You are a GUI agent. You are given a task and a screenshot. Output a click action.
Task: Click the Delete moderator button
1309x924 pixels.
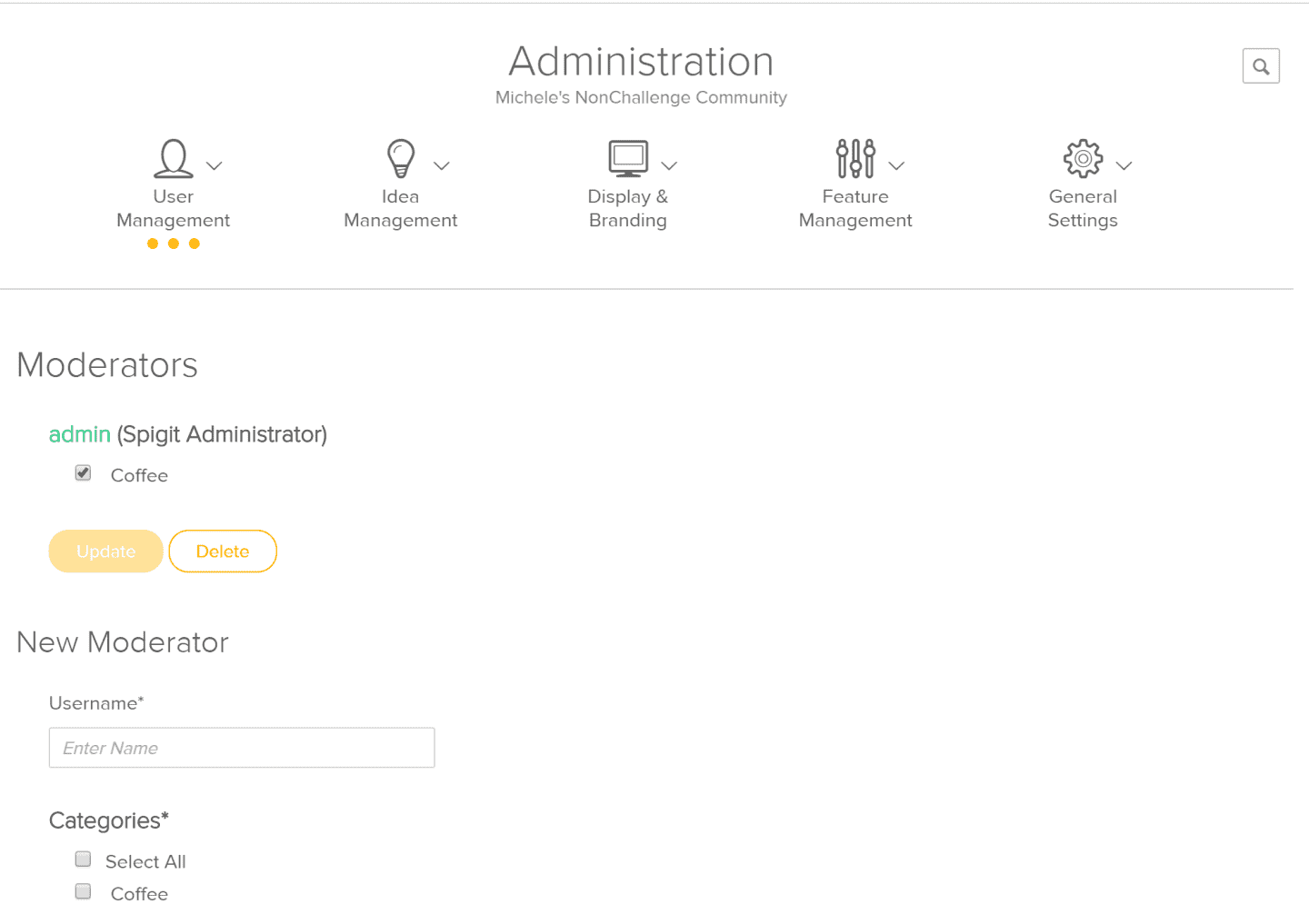click(223, 551)
